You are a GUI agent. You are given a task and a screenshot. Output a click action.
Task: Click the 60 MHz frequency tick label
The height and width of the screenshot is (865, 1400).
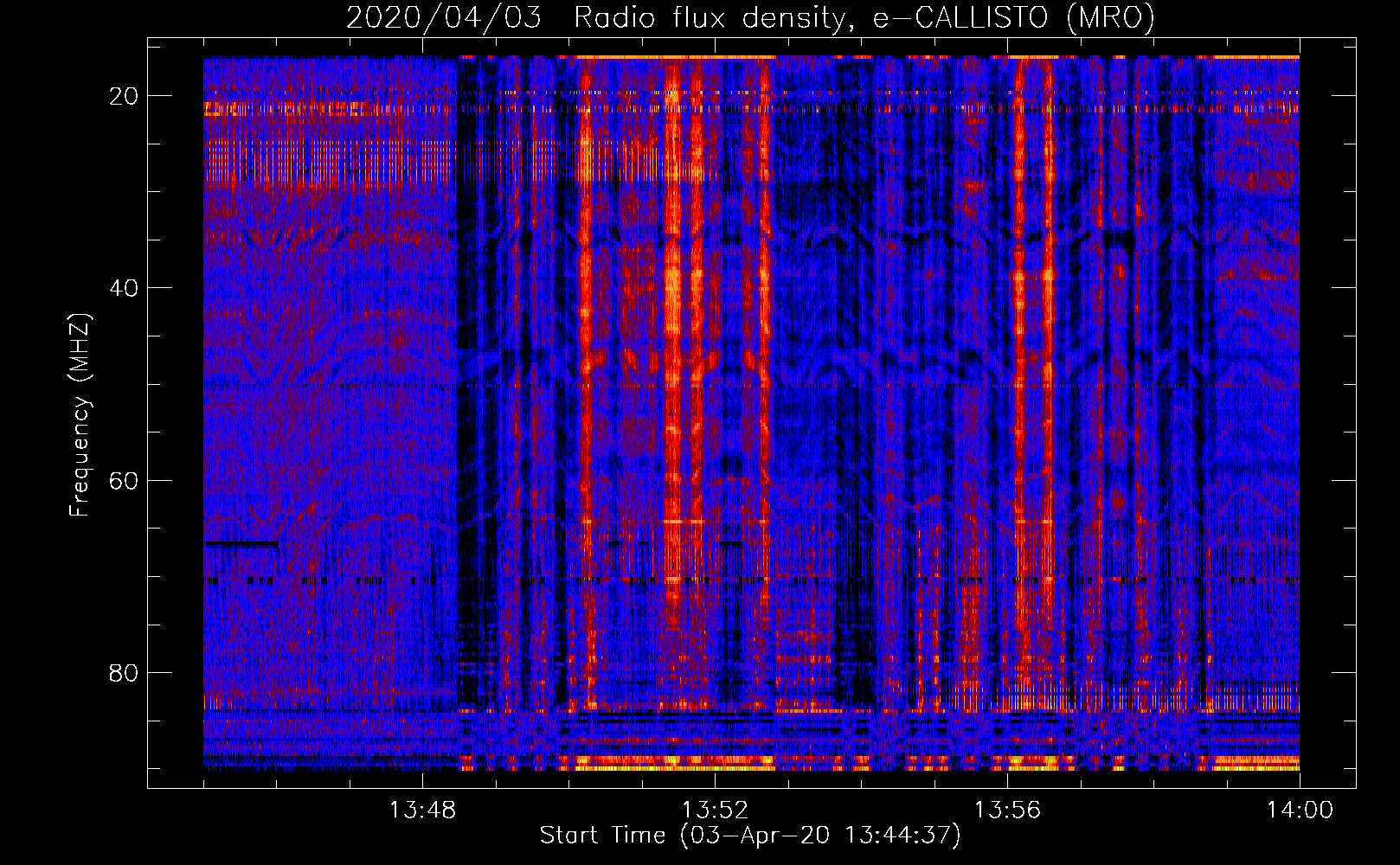tap(124, 480)
